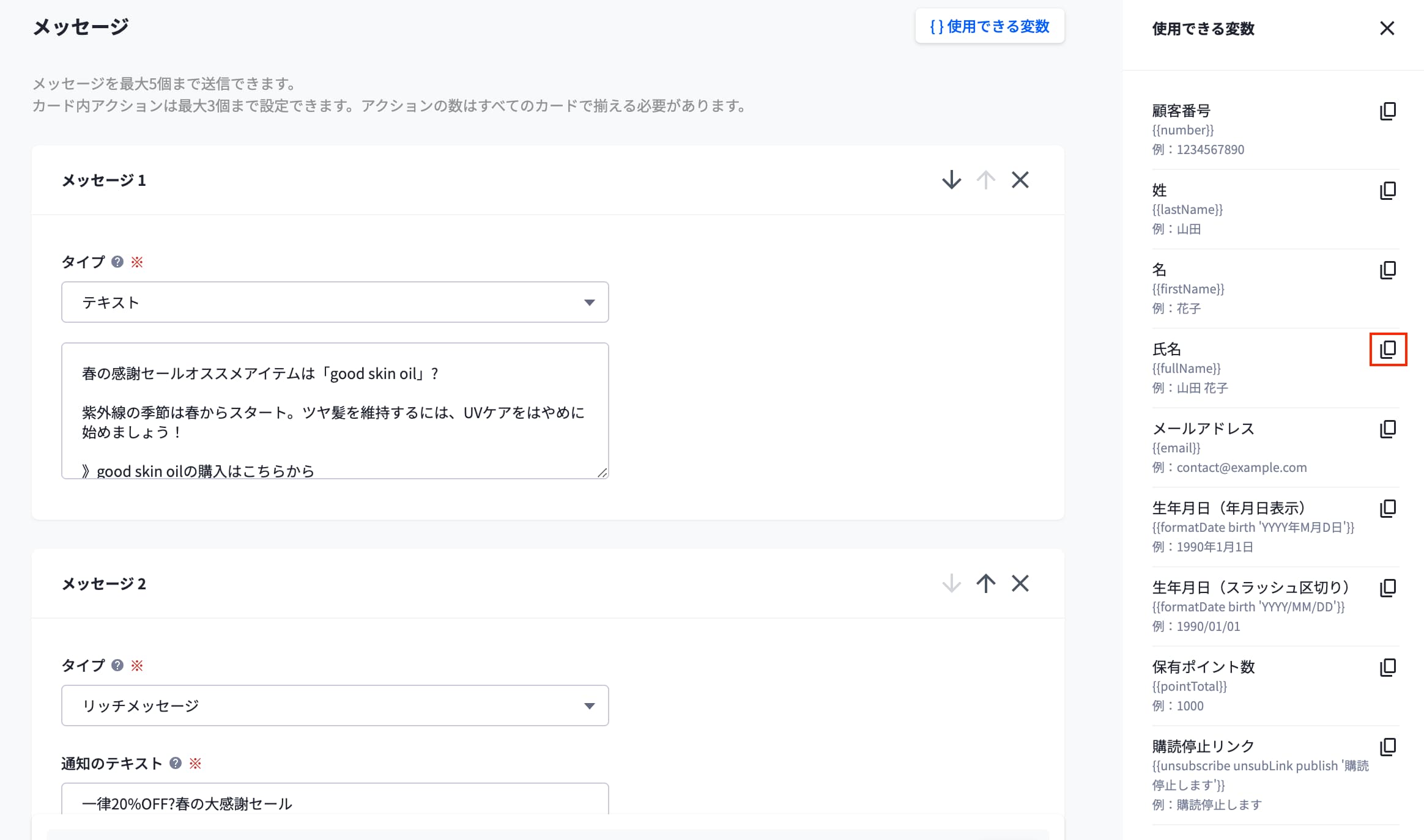The image size is (1424, 840).
Task: Copy the 保有ポイント数 variable
Action: (x=1388, y=668)
